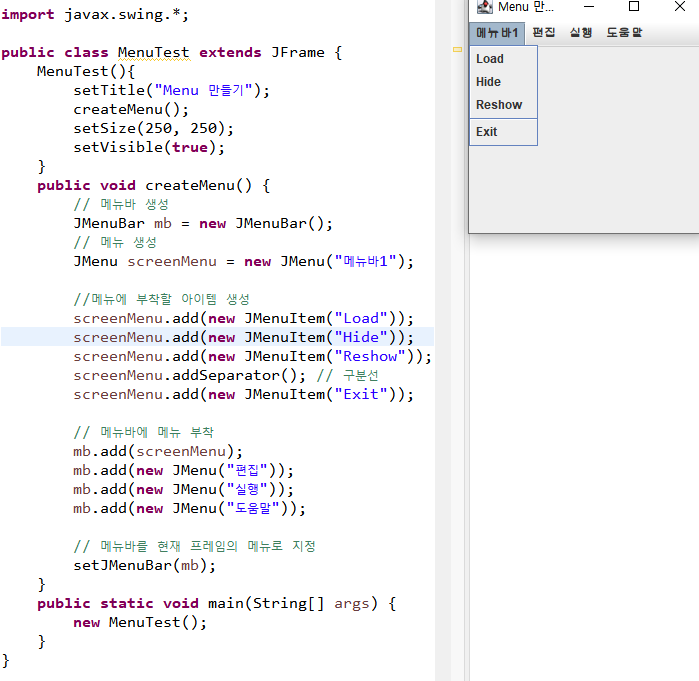Image resolution: width=699 pixels, height=681 pixels.
Task: Click the setJMenuBar(mb) code line
Action: point(145,566)
